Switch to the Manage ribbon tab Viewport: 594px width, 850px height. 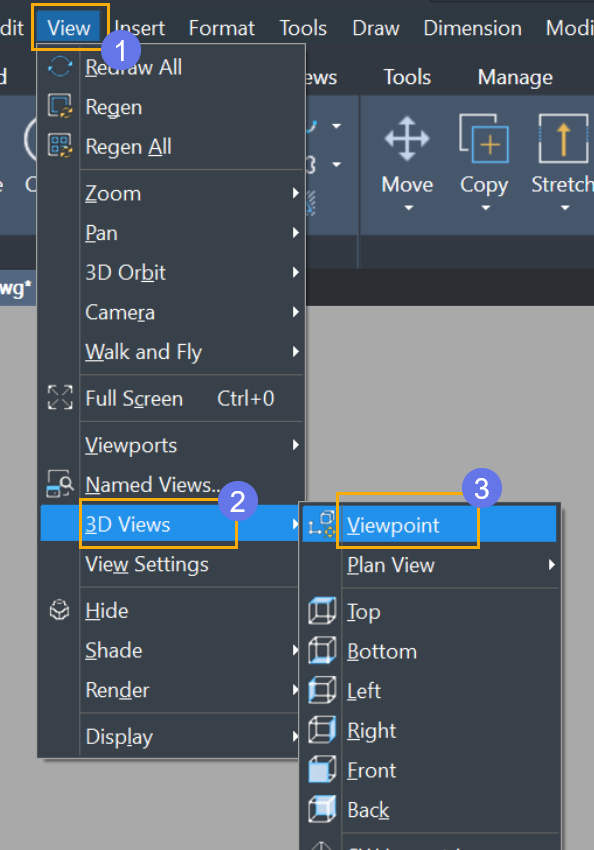(x=515, y=78)
